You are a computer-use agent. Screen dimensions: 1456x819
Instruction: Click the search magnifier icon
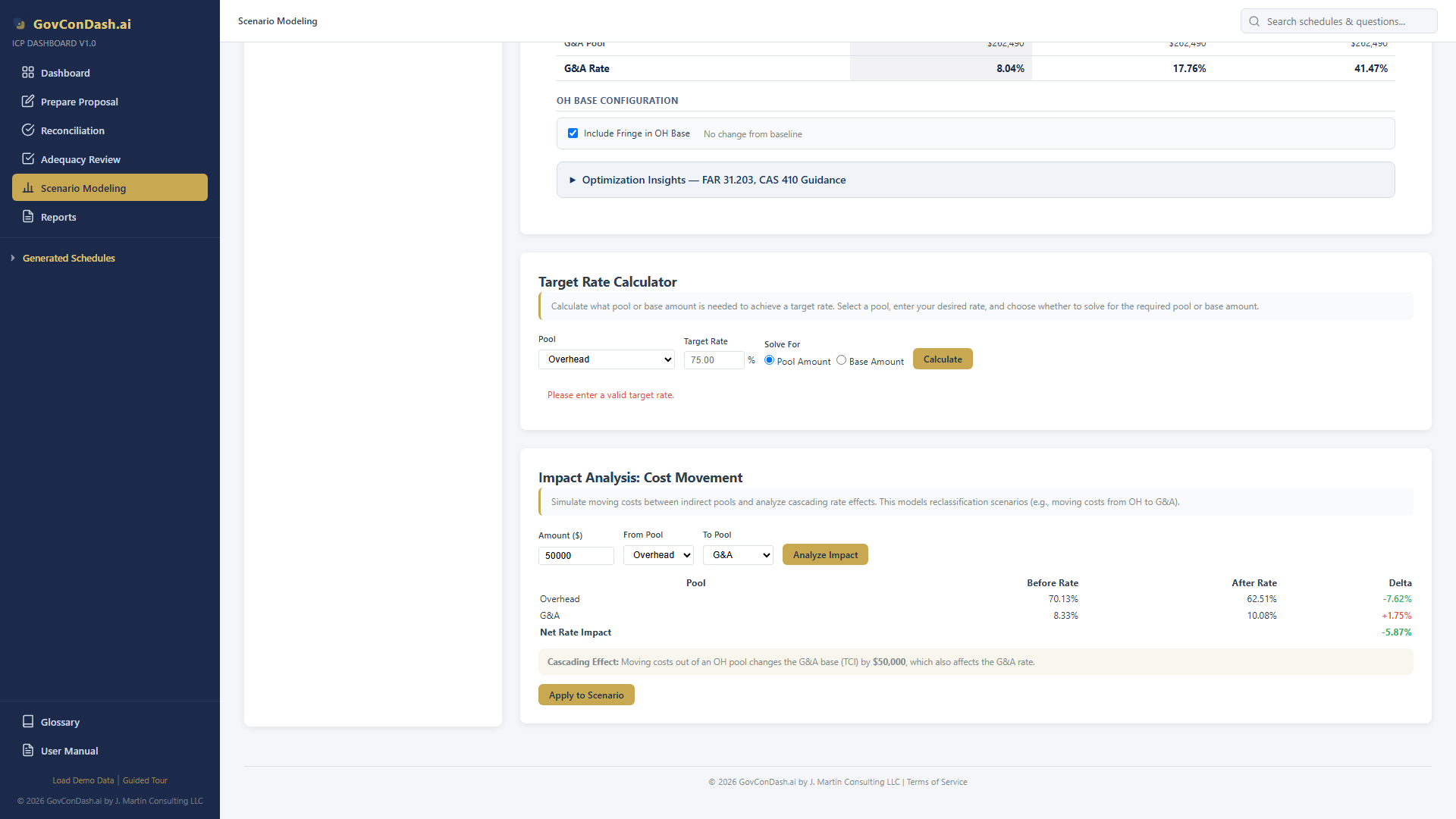click(x=1254, y=21)
